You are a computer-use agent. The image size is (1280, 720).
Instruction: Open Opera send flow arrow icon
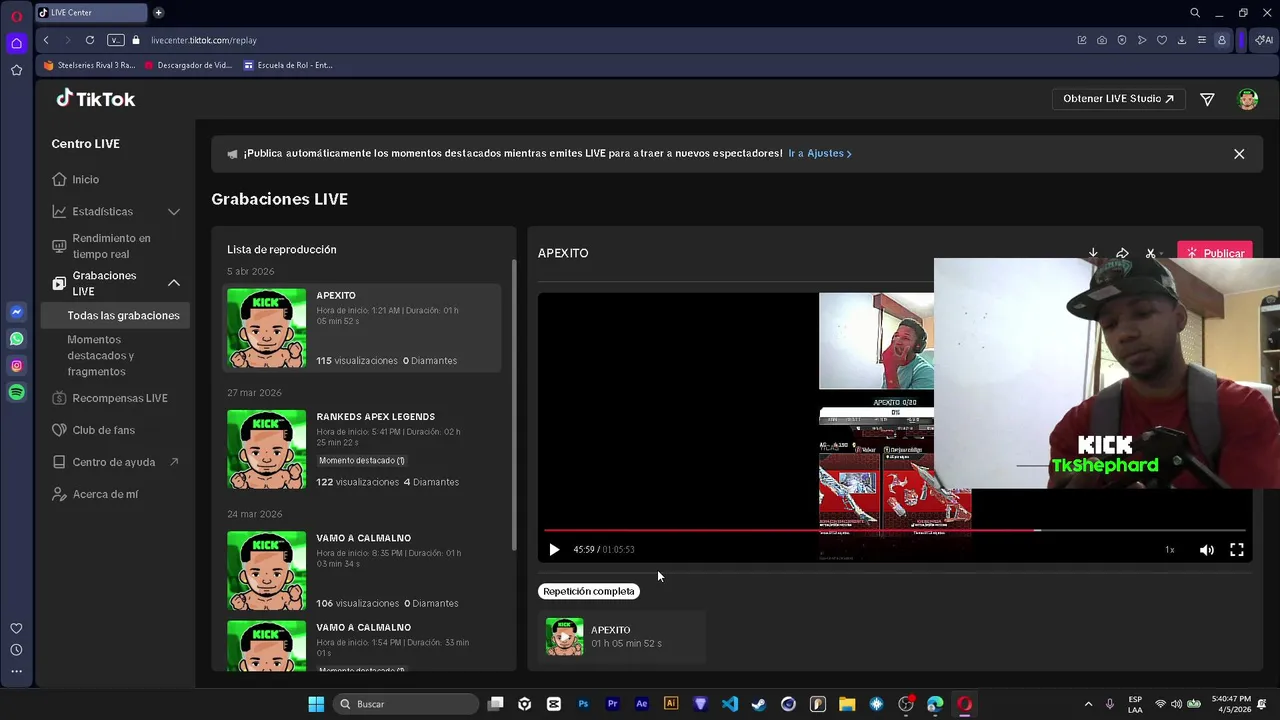pos(1142,40)
